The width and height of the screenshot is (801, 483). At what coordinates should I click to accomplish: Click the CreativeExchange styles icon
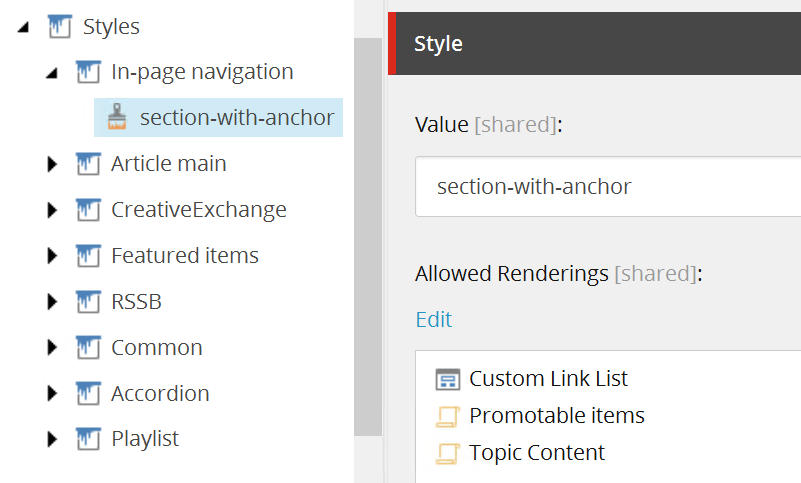(x=89, y=210)
